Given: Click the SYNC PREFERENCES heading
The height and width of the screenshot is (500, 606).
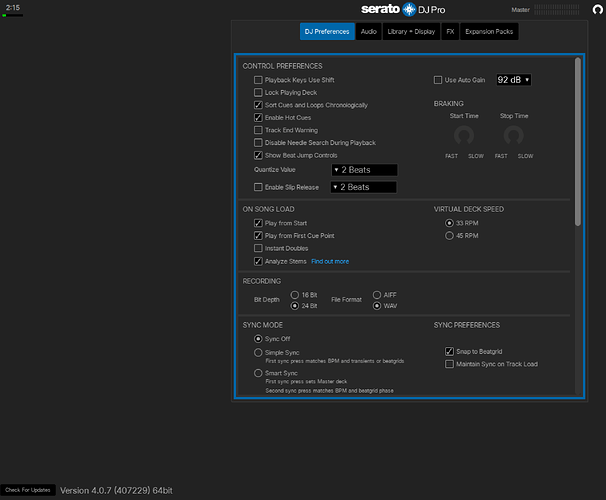Looking at the screenshot, I should click(467, 325).
